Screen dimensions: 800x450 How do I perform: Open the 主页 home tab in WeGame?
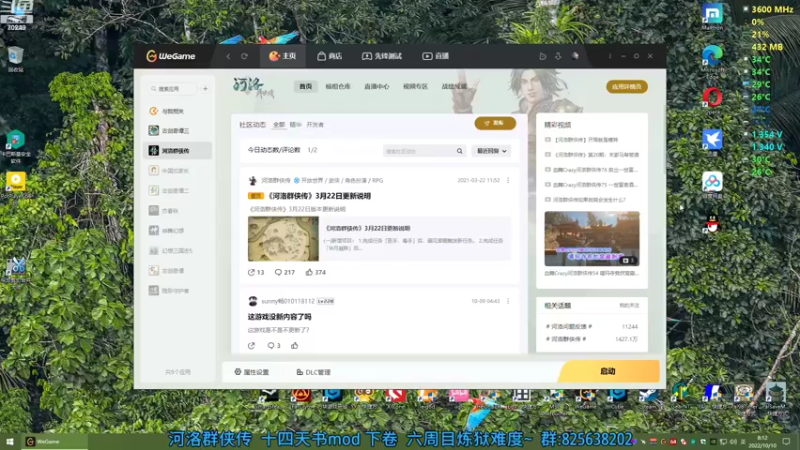tap(283, 56)
